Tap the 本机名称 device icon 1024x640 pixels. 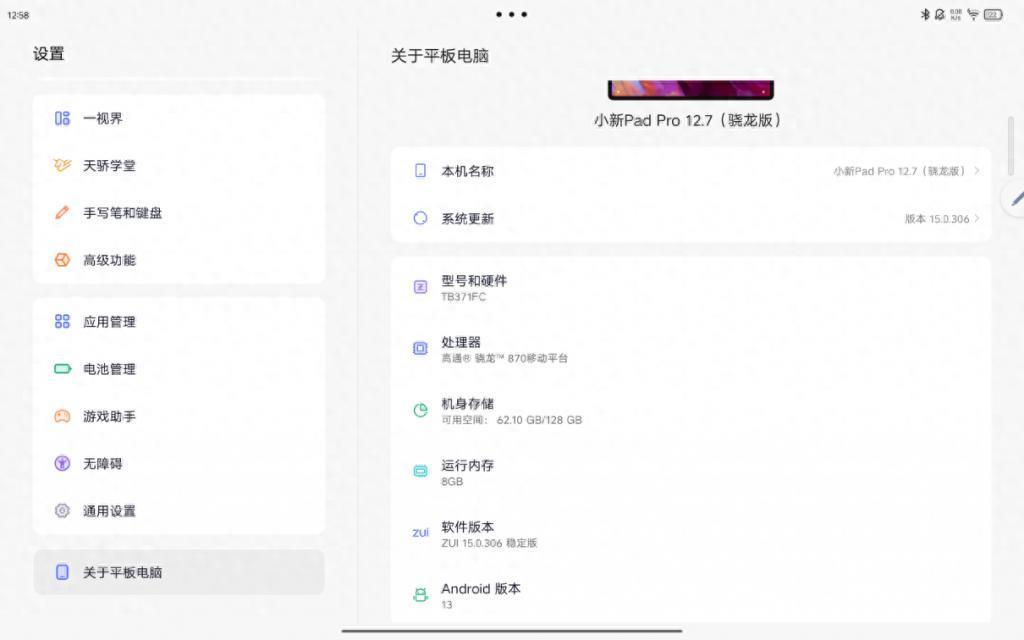click(x=421, y=170)
